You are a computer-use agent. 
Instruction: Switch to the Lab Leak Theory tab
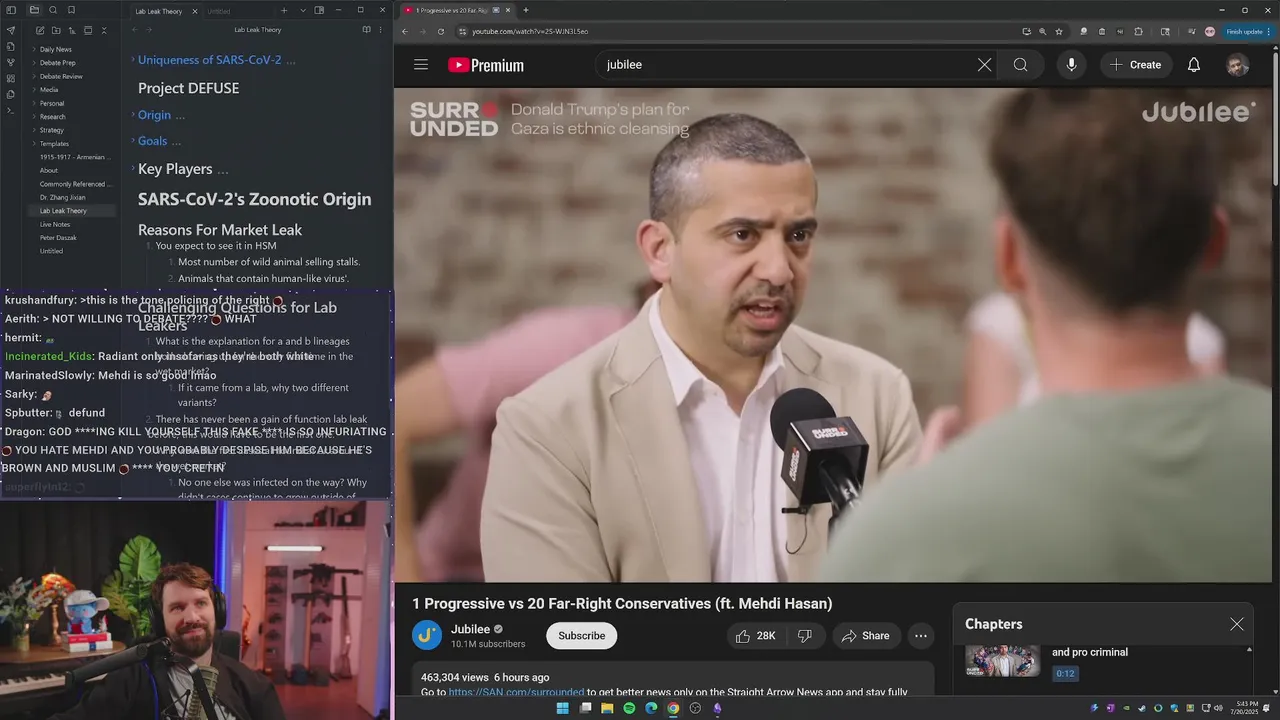coord(159,11)
